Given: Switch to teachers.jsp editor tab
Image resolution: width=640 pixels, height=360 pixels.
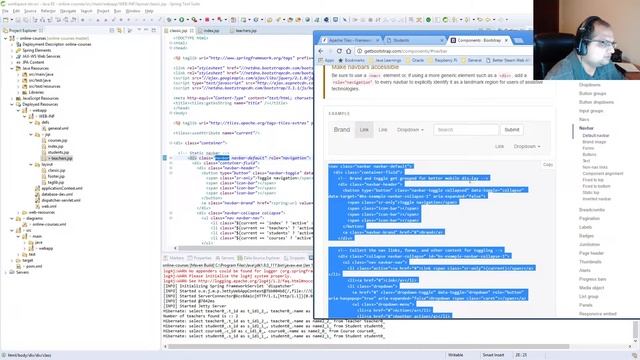Looking at the screenshot, I should point(245,31).
